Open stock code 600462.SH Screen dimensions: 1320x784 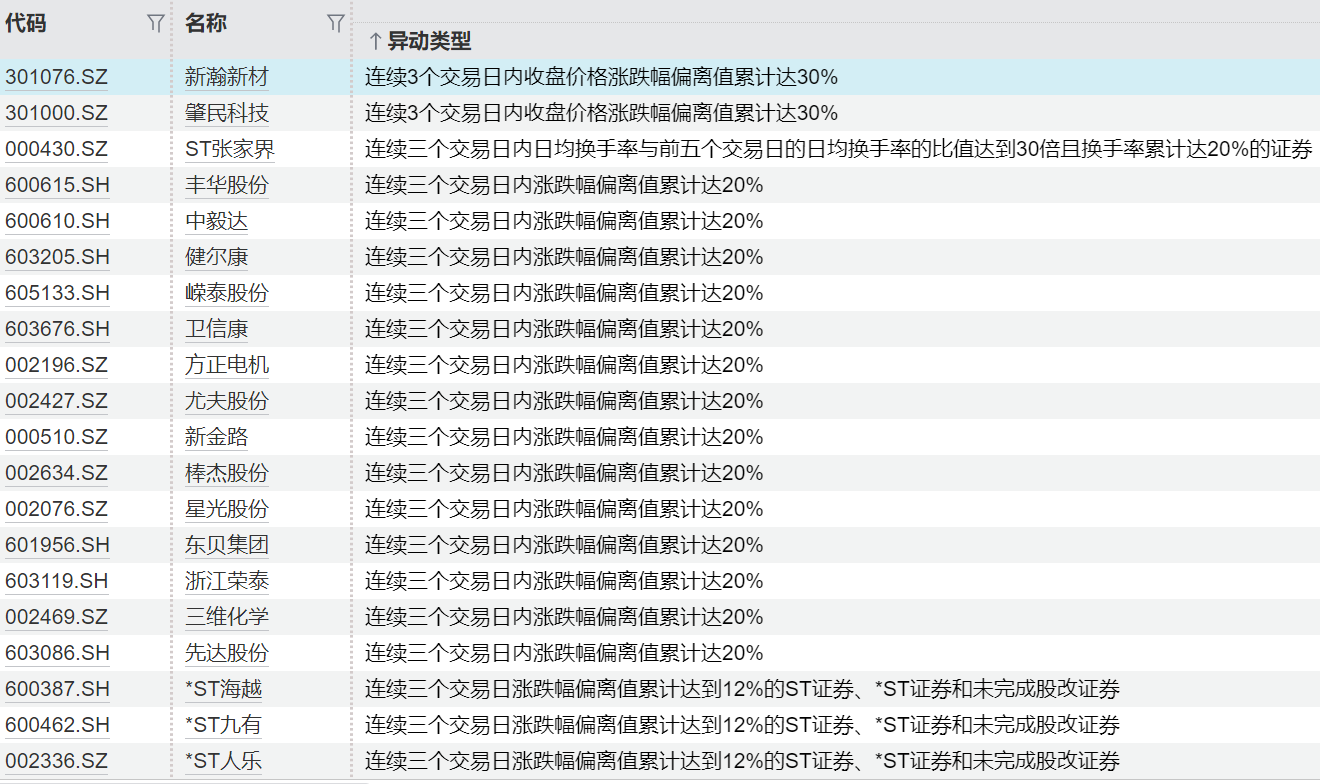[58, 725]
